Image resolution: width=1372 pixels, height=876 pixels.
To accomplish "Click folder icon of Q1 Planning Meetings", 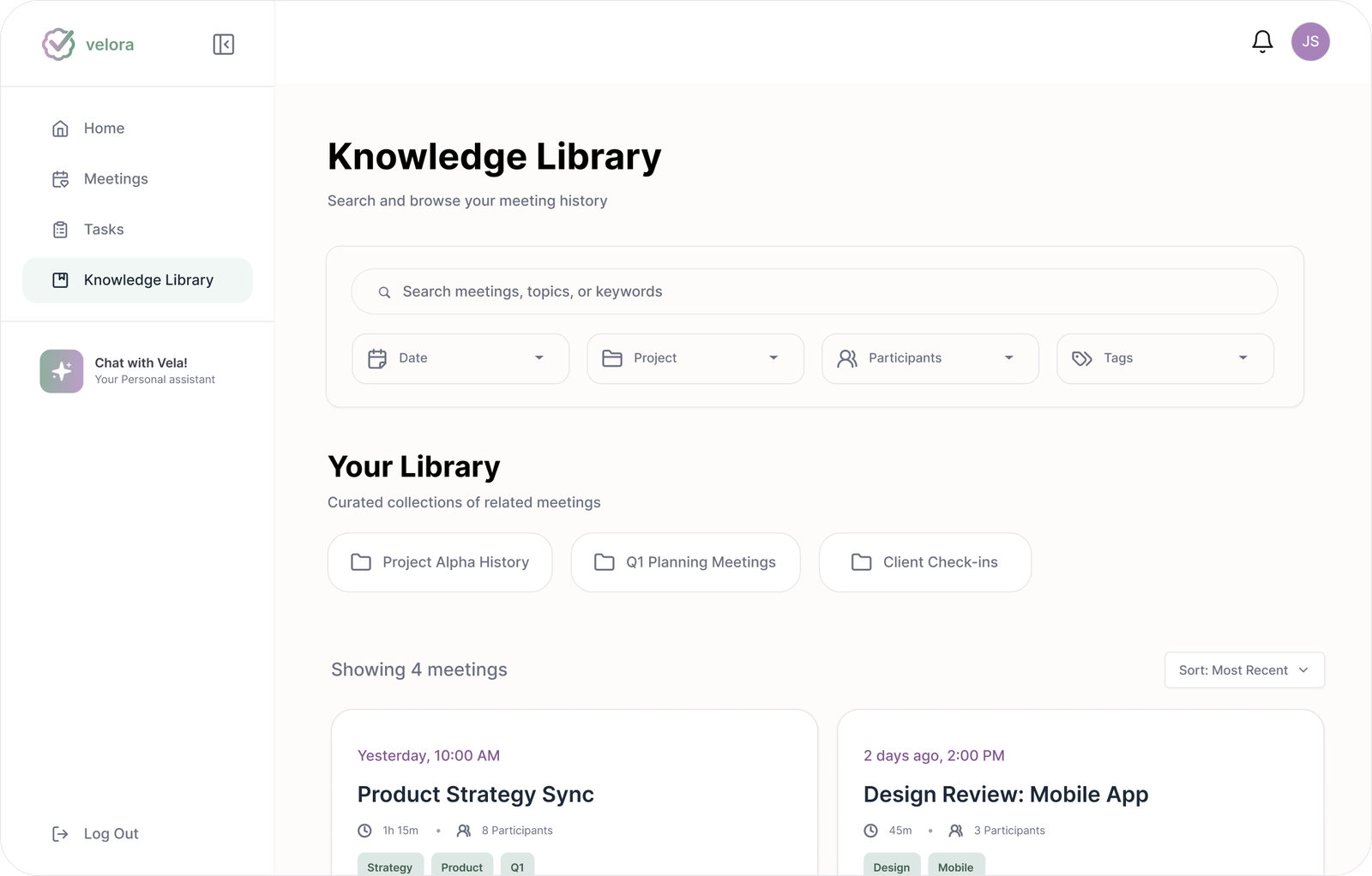I will (x=605, y=562).
